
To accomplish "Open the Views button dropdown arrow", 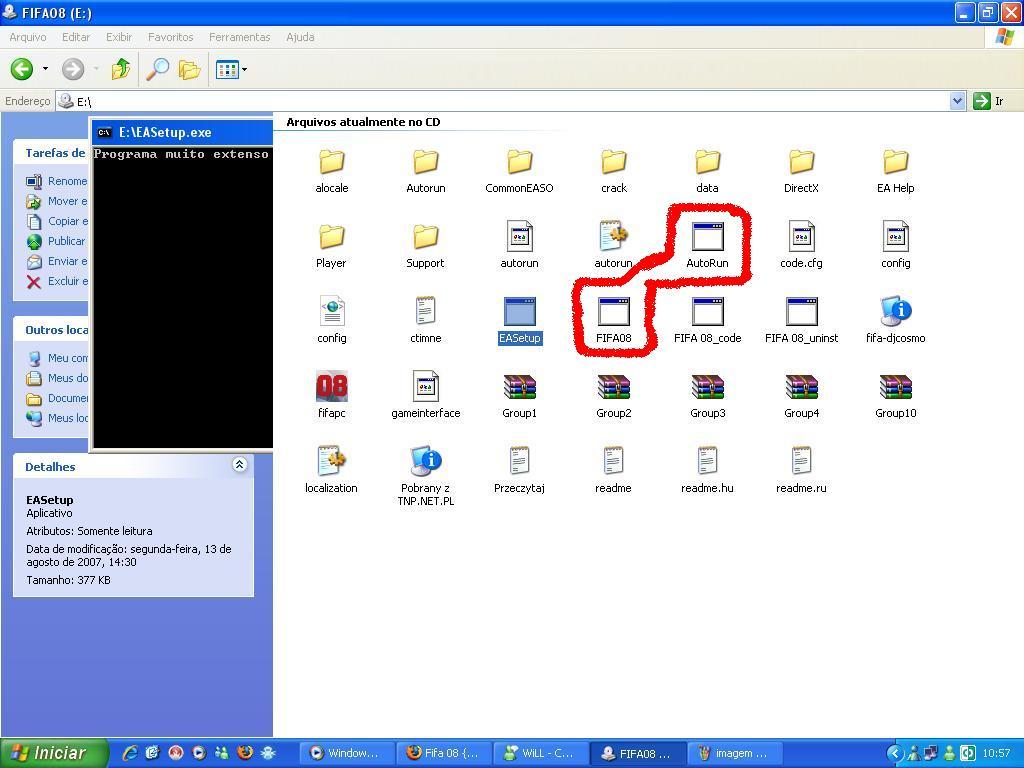I will 244,69.
